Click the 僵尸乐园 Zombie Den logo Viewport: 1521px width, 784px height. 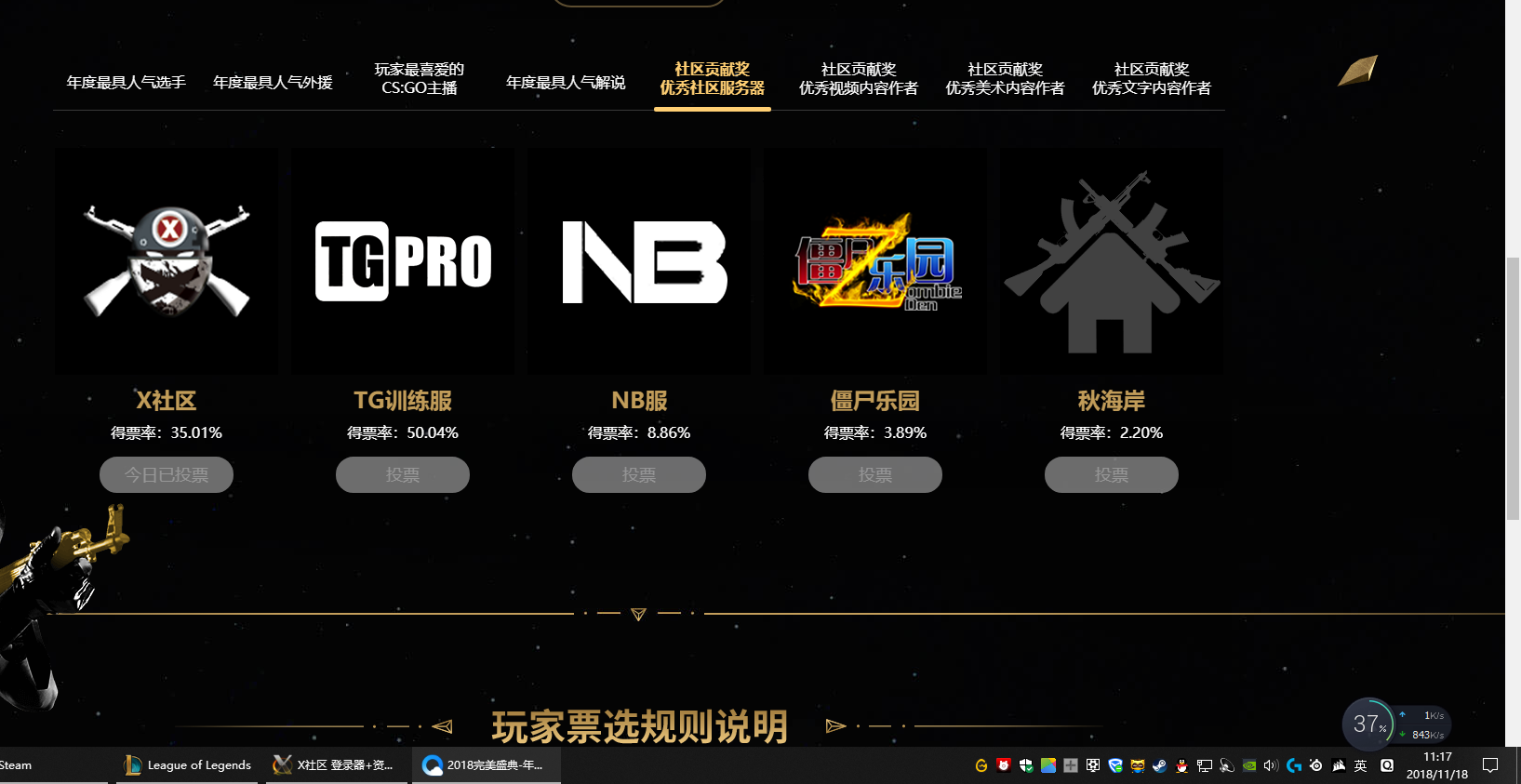(x=875, y=261)
